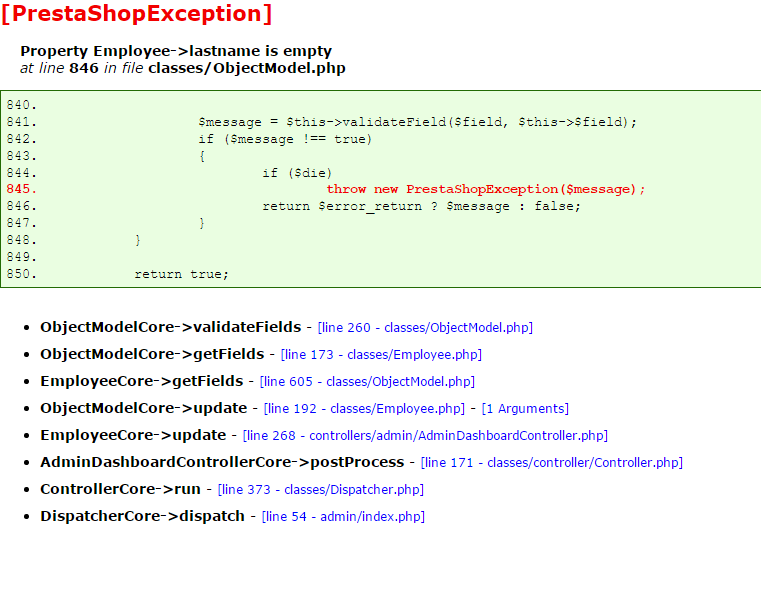Click code line 842 if $message condition
Viewport: 761px width, 616px height.
(285, 139)
